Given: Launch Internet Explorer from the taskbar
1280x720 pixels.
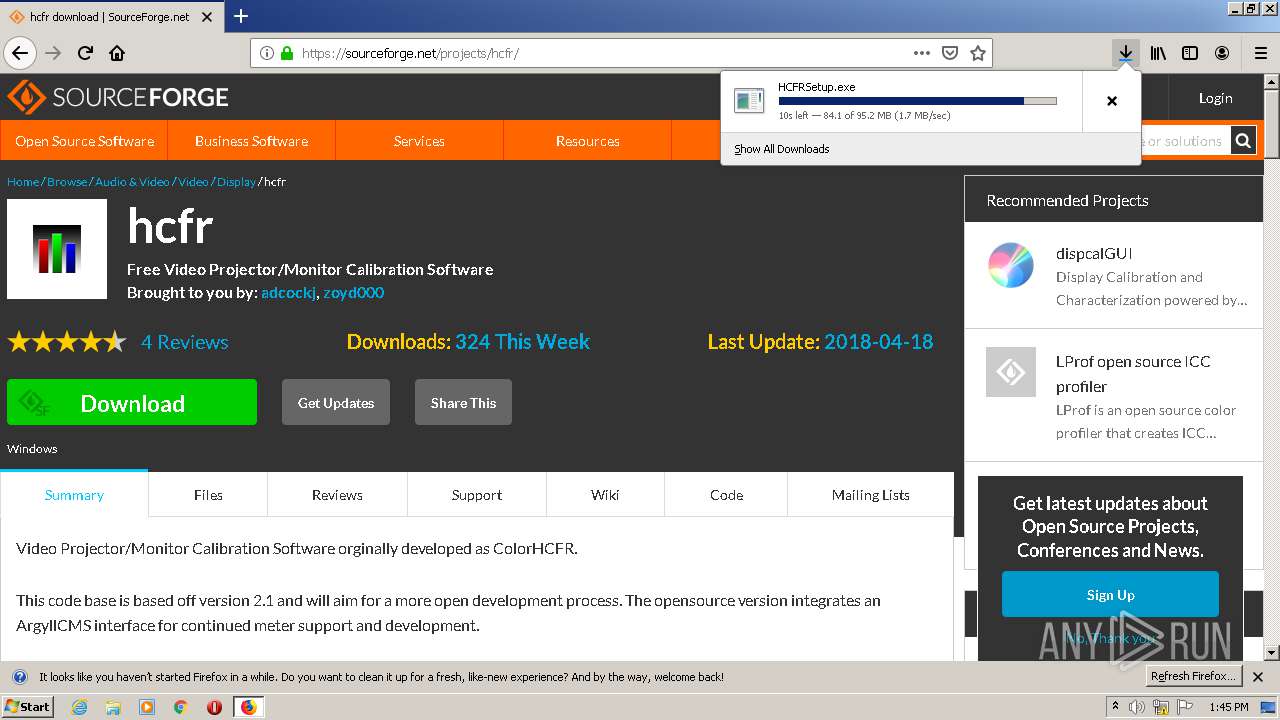Looking at the screenshot, I should coord(79,707).
